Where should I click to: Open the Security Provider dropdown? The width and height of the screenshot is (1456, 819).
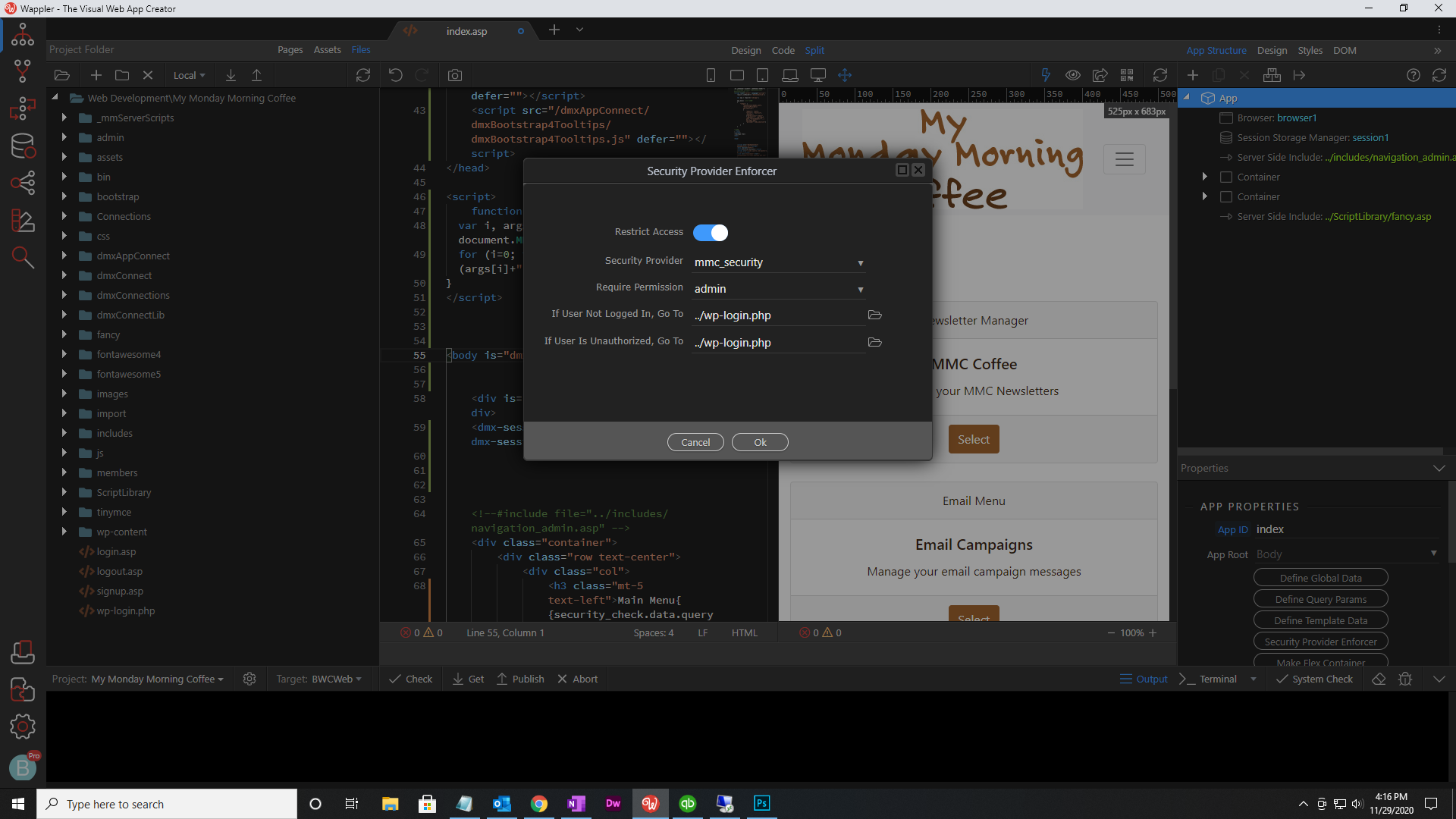(x=778, y=262)
